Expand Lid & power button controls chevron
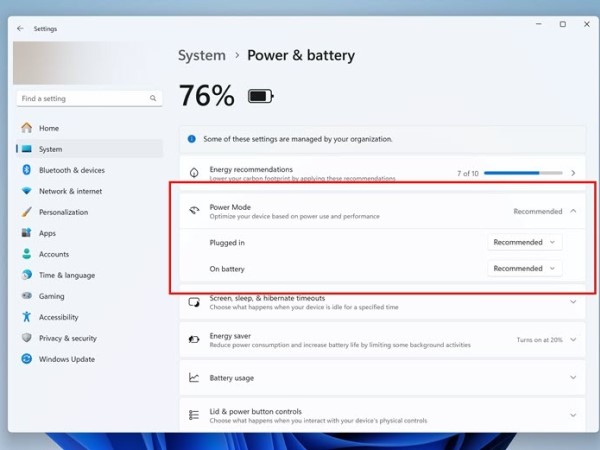Viewport: 600px width, 450px height. click(x=573, y=415)
